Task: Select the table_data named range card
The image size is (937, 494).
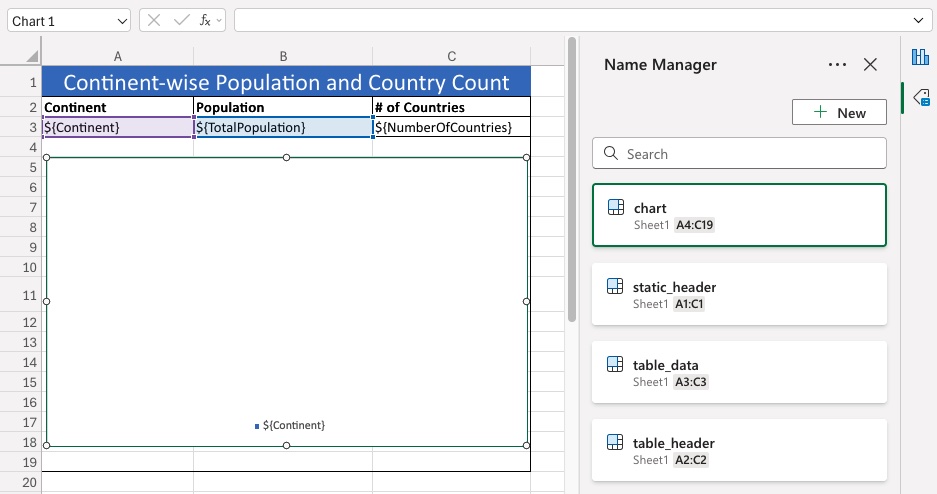Action: click(739, 372)
